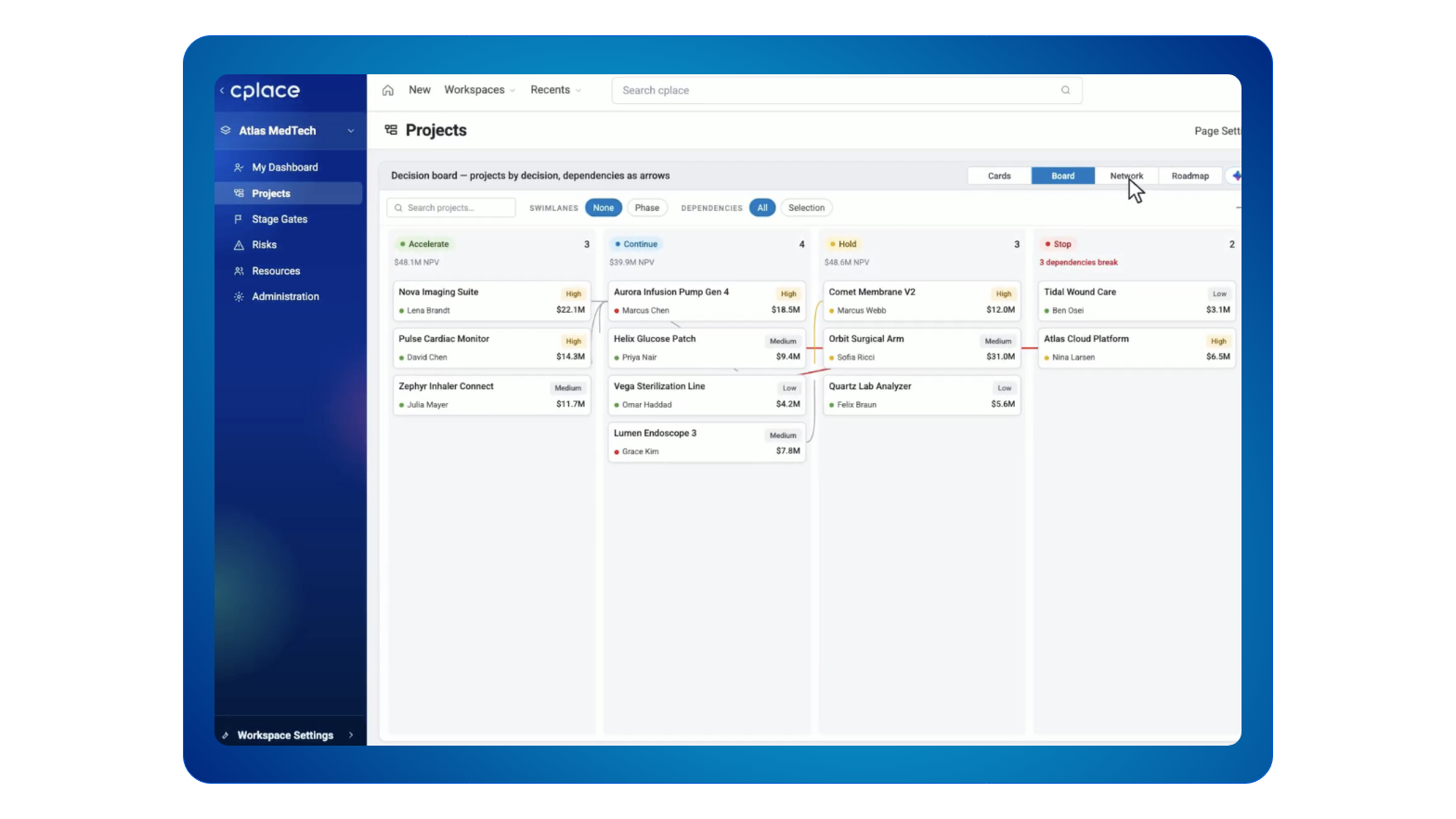Image resolution: width=1456 pixels, height=819 pixels.
Task: Click the Projects page title icon
Action: (x=391, y=130)
